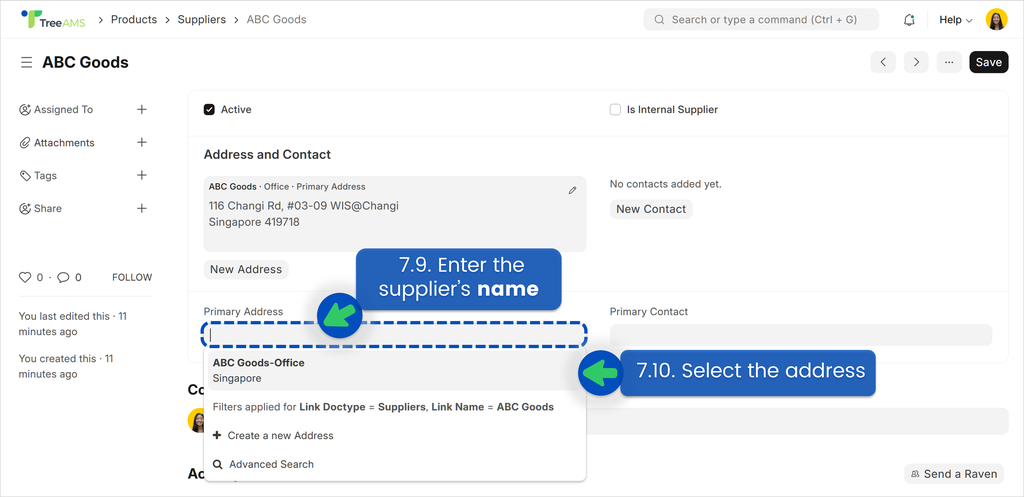
Task: Click the New Address button
Action: pos(246,269)
